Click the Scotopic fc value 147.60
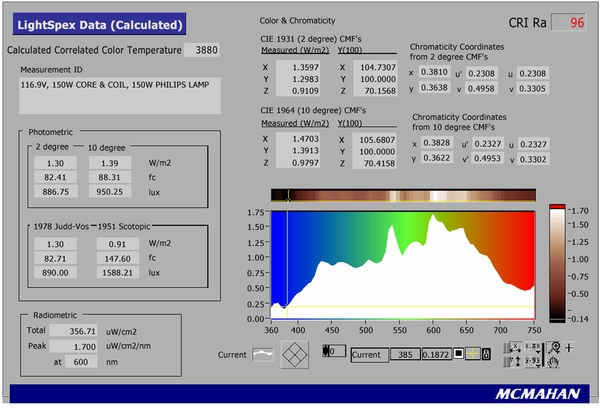 [117, 258]
